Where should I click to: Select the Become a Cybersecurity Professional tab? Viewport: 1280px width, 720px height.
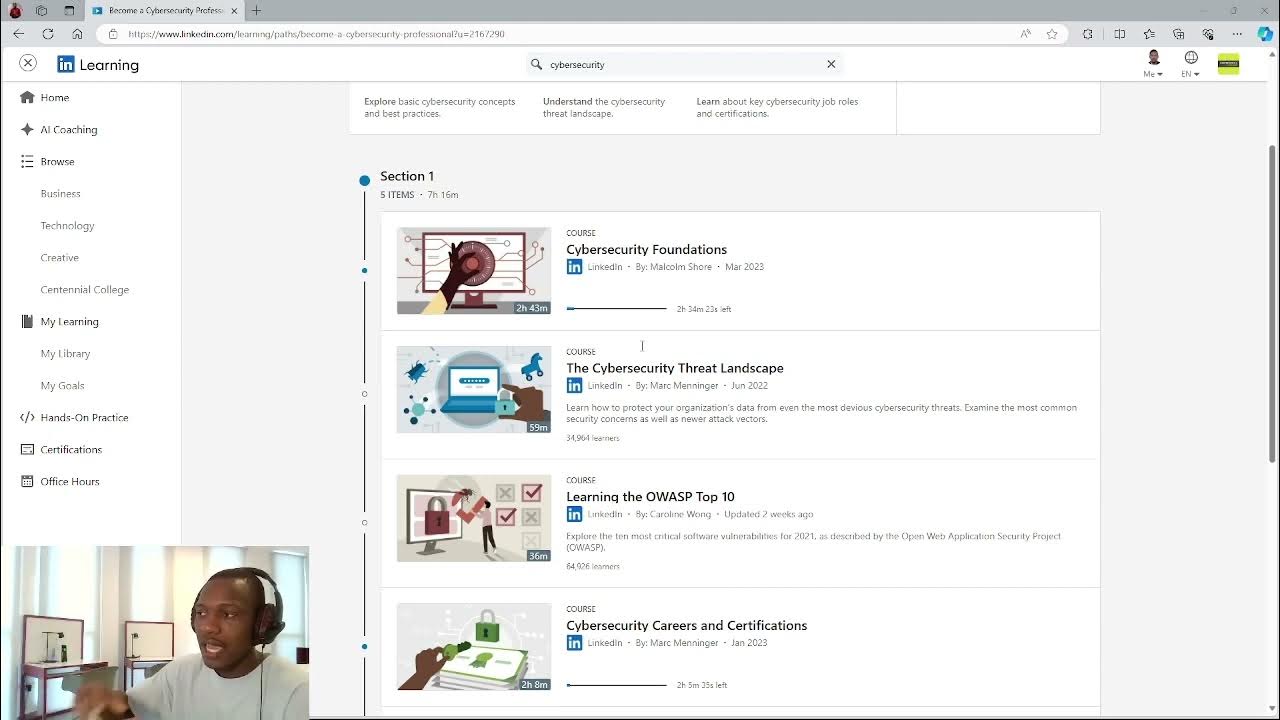[x=165, y=11]
